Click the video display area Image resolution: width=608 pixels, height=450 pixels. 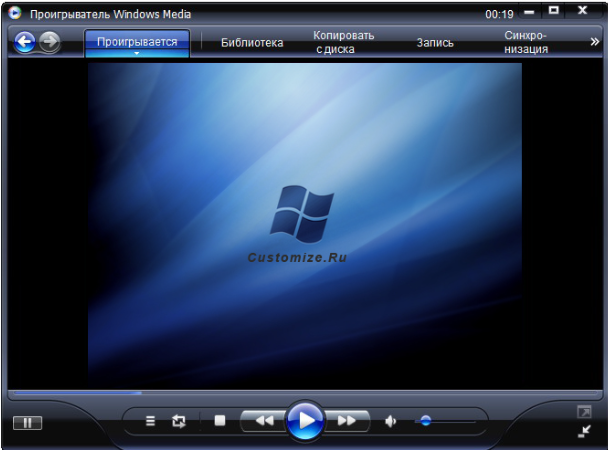click(305, 224)
